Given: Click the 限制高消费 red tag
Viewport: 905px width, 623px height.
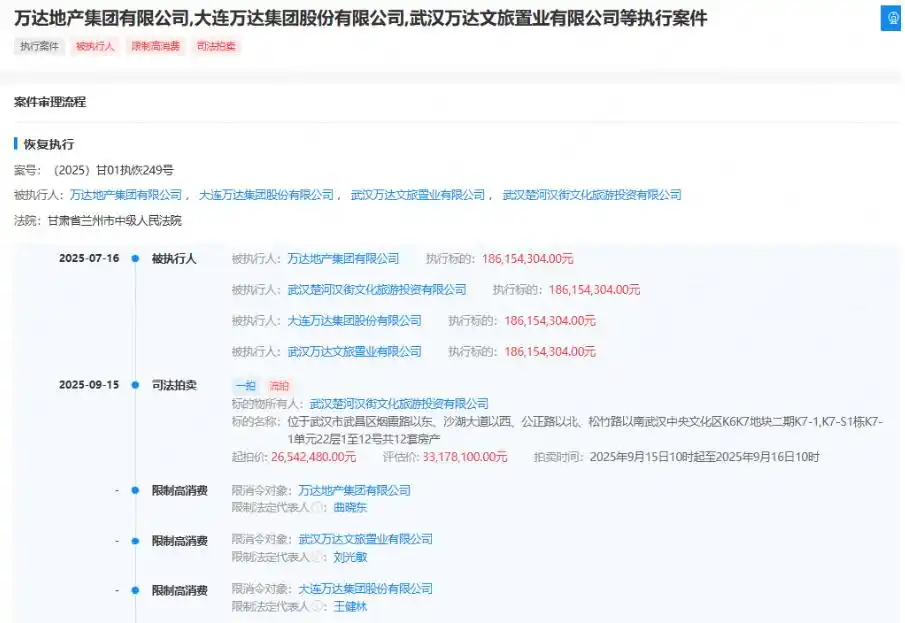Looking at the screenshot, I should point(154,45).
